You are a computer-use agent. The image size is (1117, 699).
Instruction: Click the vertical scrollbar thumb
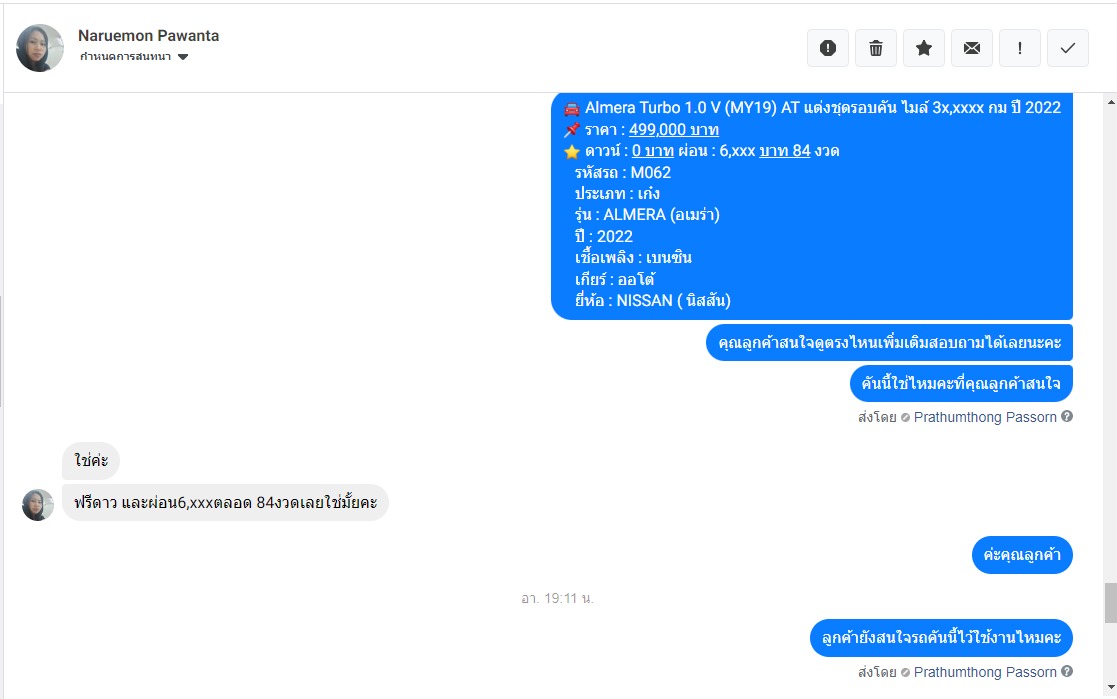pos(1111,603)
